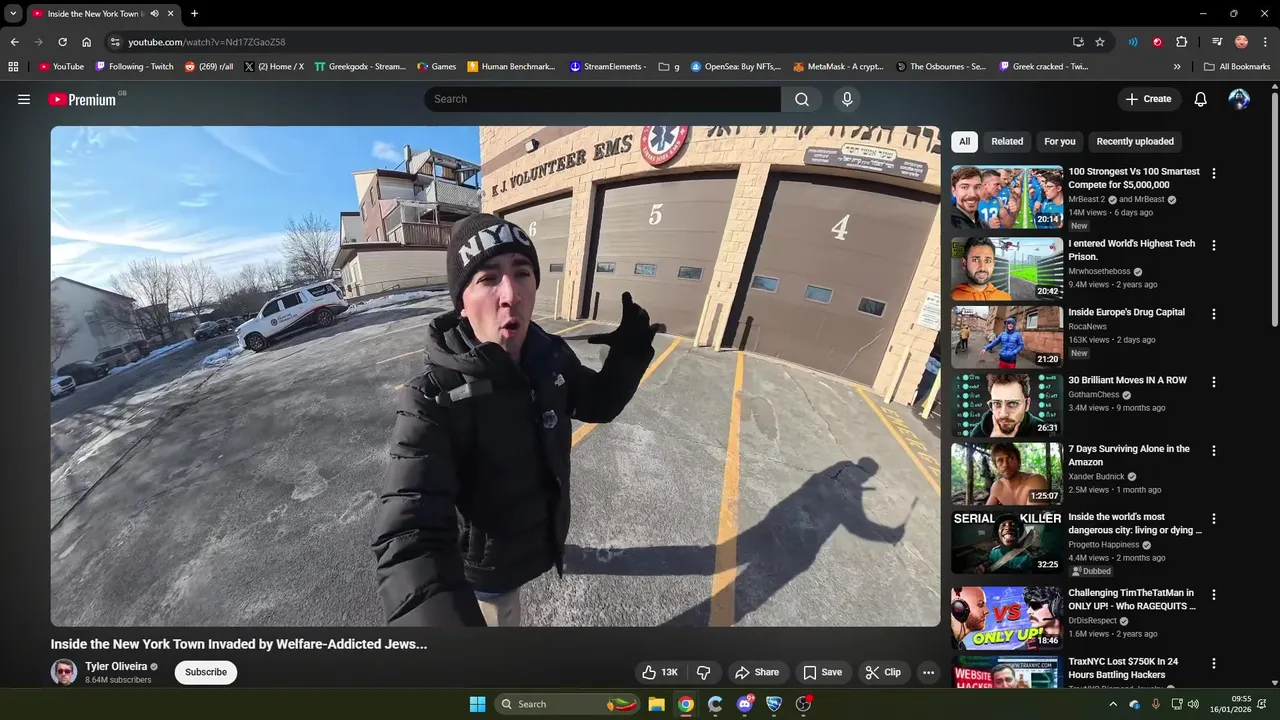The image size is (1280, 720).
Task: Save the video to a playlist
Action: tap(823, 672)
